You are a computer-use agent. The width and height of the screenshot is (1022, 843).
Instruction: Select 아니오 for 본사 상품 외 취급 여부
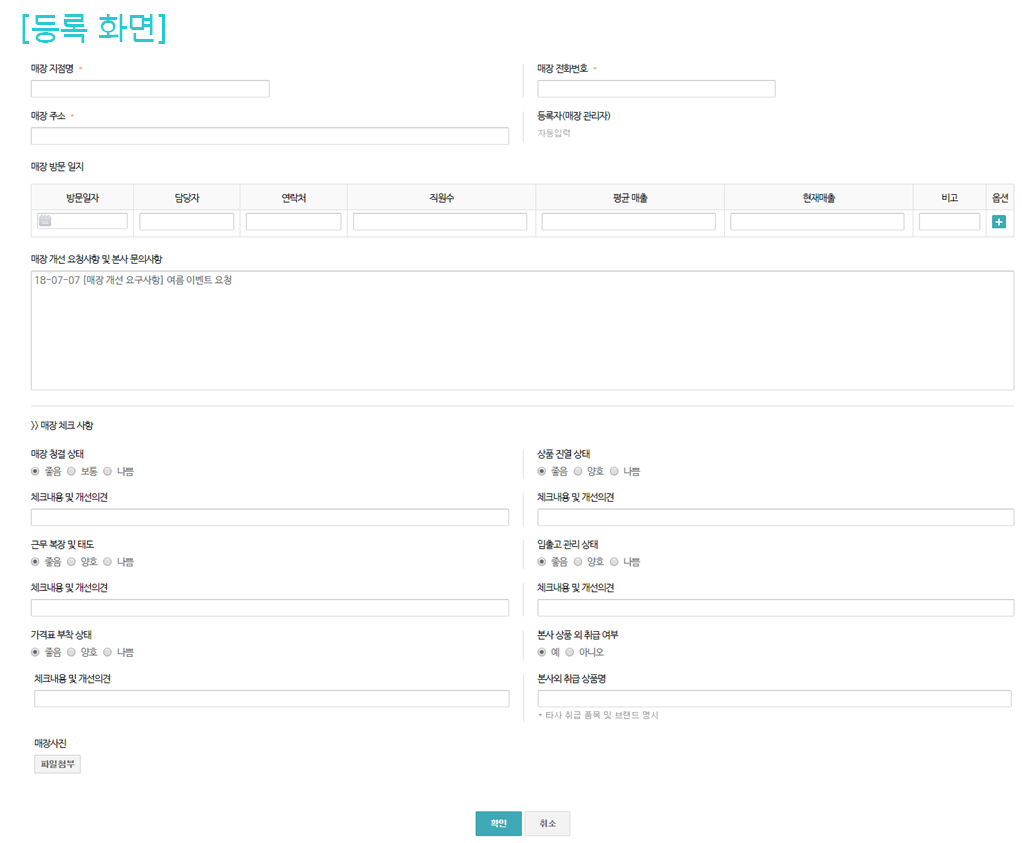(570, 652)
